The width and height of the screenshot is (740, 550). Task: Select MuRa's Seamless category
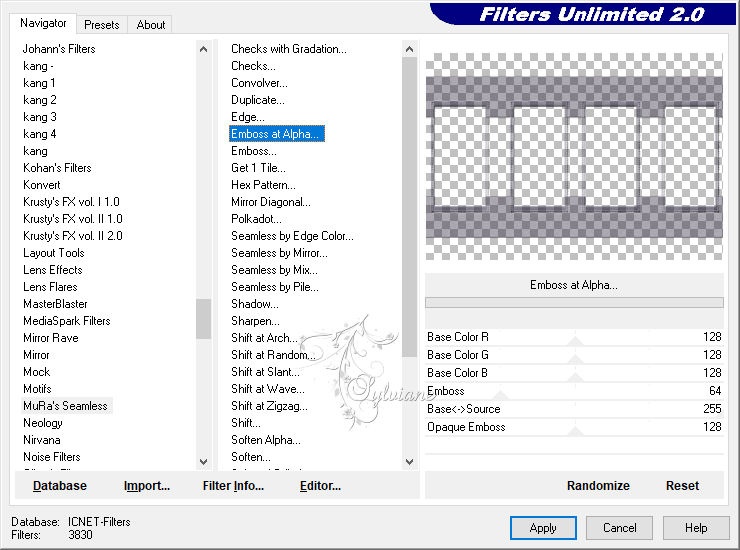tap(65, 406)
